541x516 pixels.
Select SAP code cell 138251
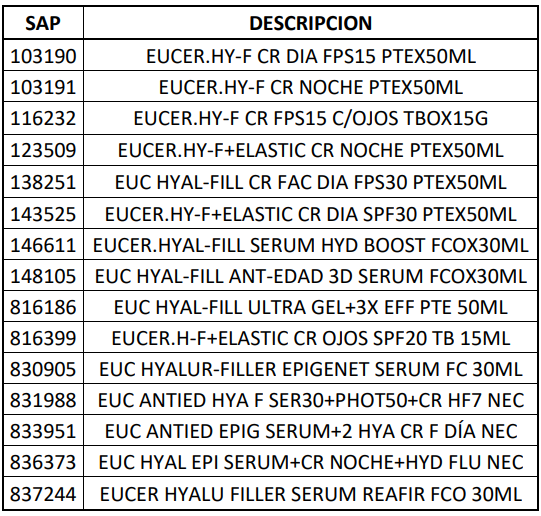(x=43, y=182)
